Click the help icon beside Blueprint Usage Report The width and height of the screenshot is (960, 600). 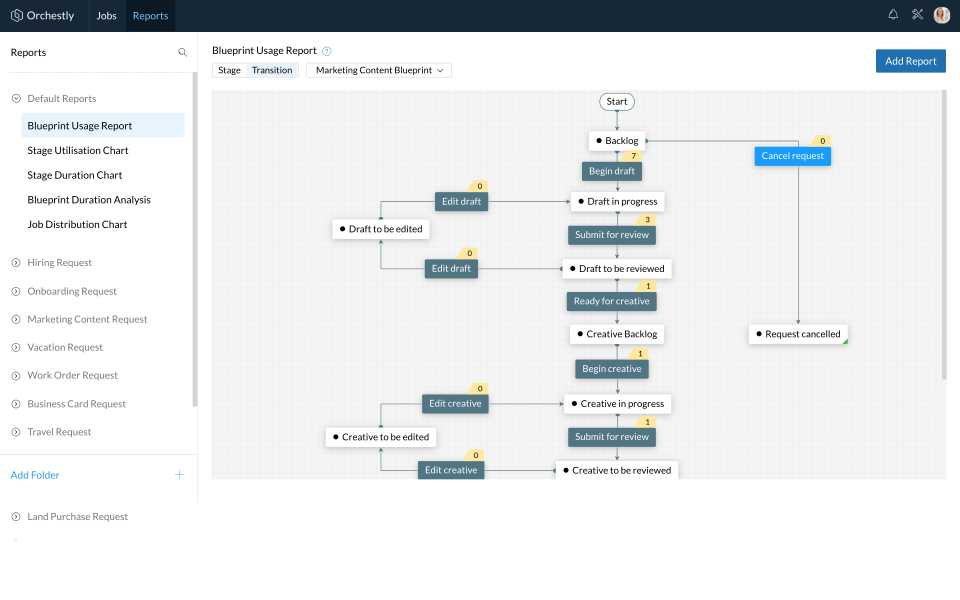coord(327,51)
